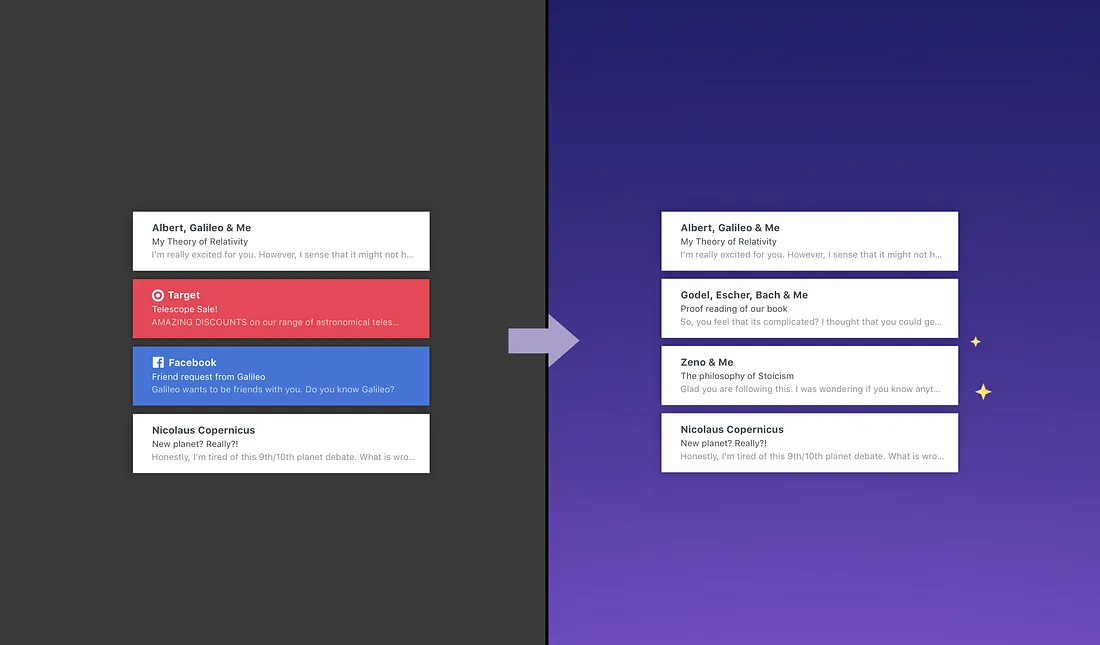
Task: Open the 'Nicolaus Copernicus' notification on the right
Action: (x=809, y=442)
